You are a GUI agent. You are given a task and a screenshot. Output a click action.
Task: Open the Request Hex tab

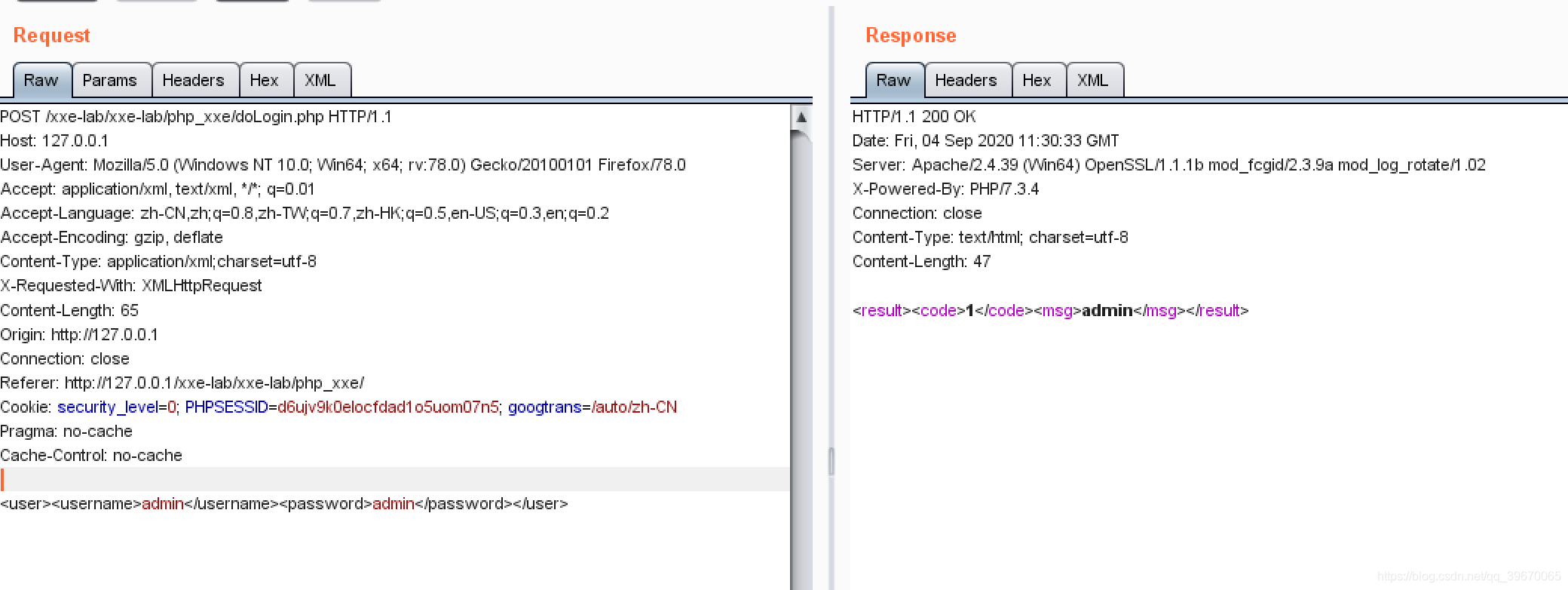click(265, 80)
